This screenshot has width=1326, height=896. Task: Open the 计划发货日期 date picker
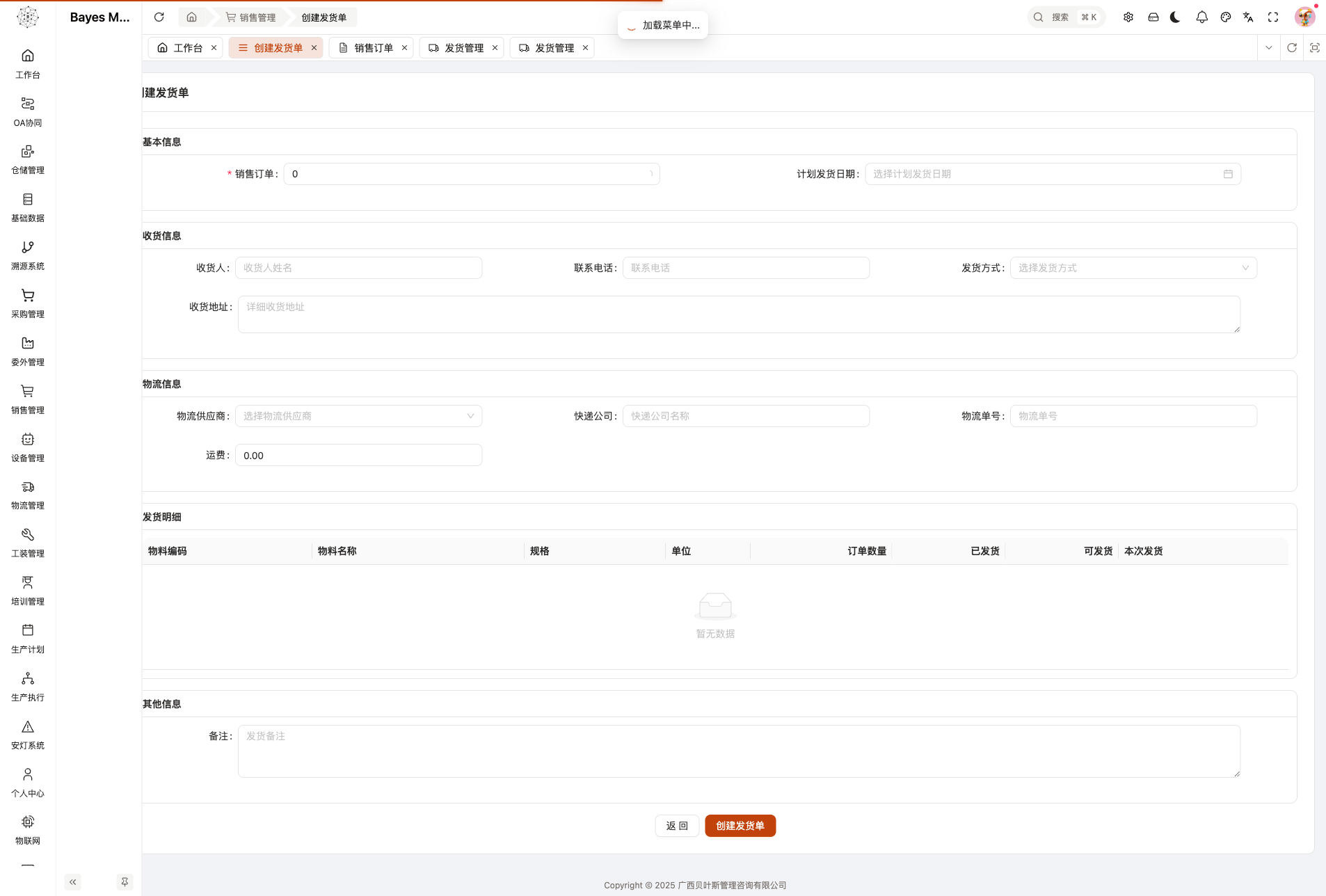(1053, 174)
